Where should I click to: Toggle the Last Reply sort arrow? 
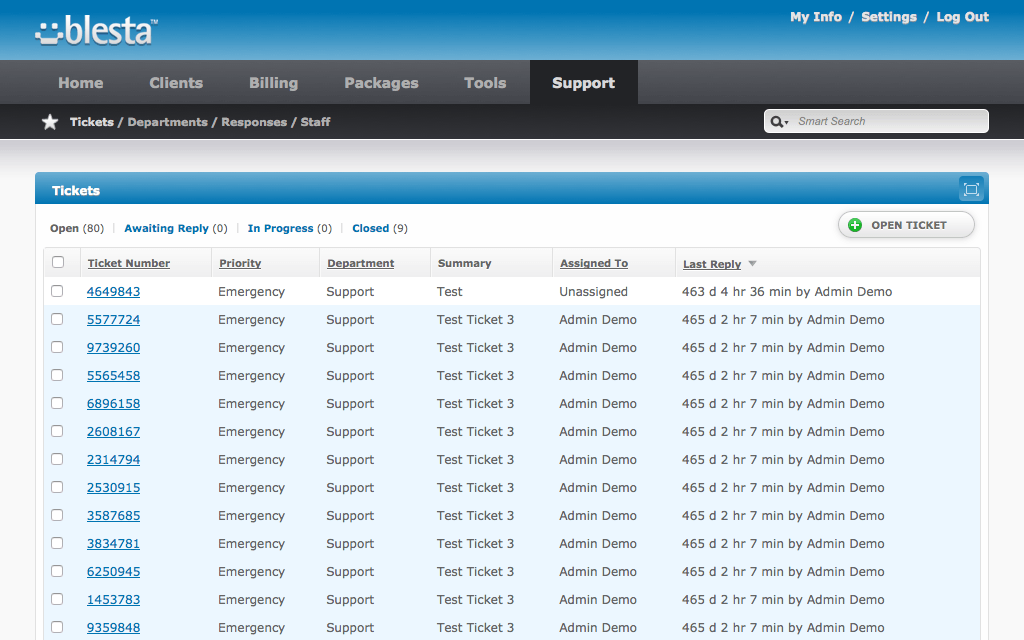coord(752,264)
